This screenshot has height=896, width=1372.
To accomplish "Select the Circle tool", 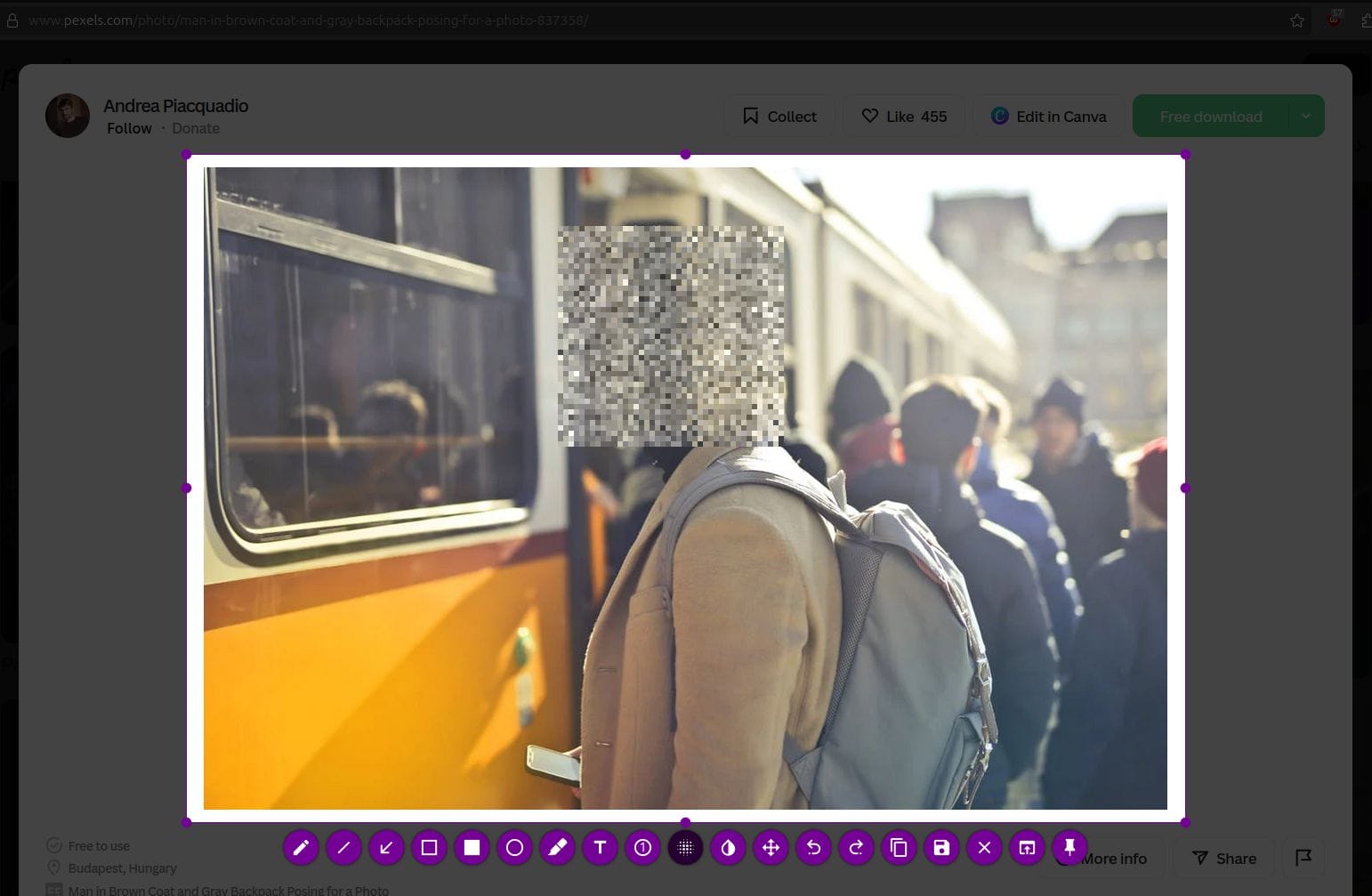I will (515, 847).
